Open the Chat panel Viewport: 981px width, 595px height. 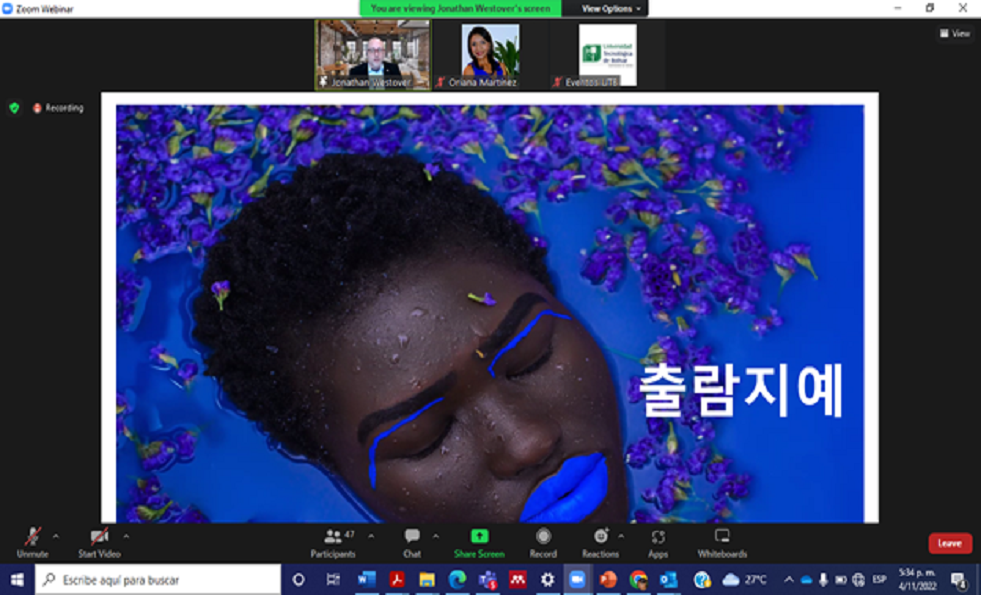[412, 539]
